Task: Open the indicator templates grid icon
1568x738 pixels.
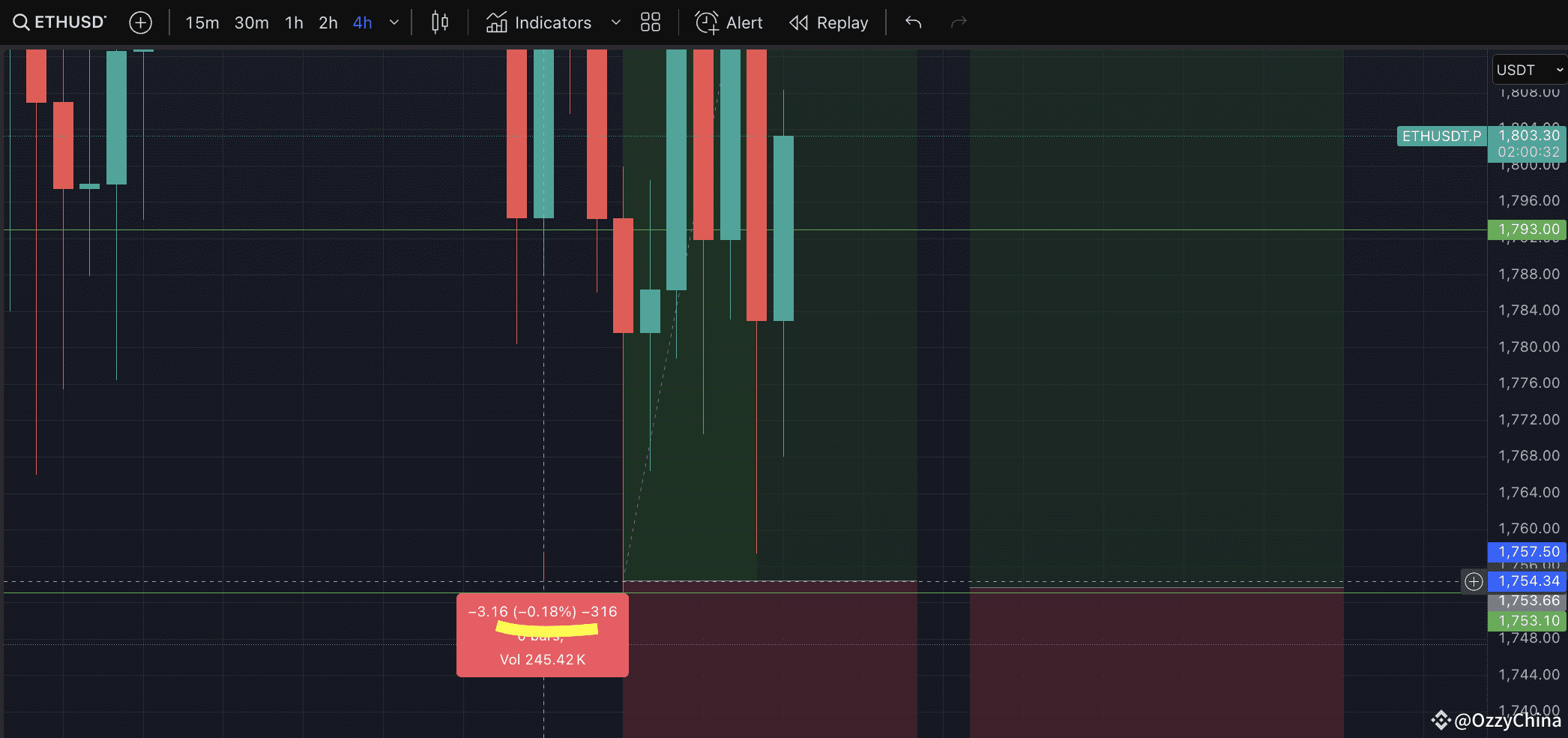Action: tap(651, 22)
